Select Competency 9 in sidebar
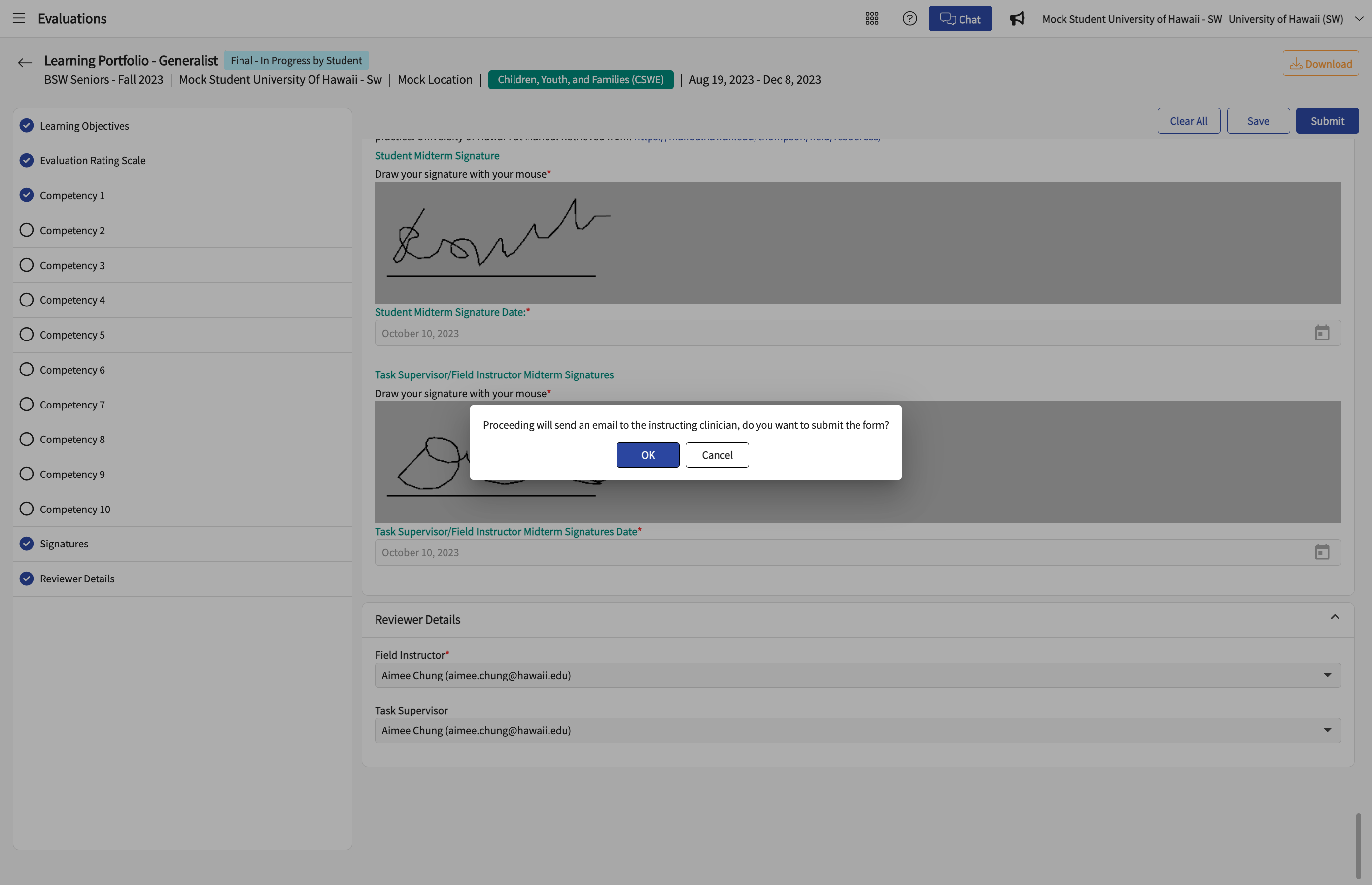 coord(182,474)
